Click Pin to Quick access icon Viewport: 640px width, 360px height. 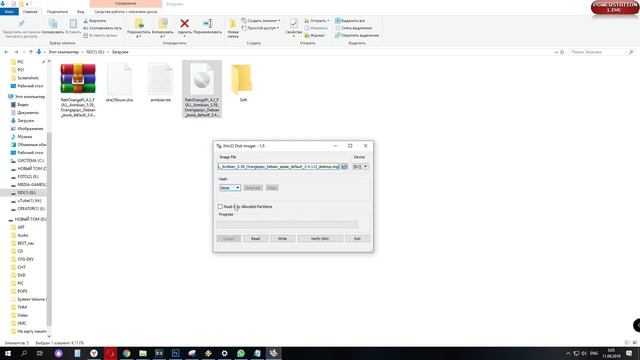point(22,24)
